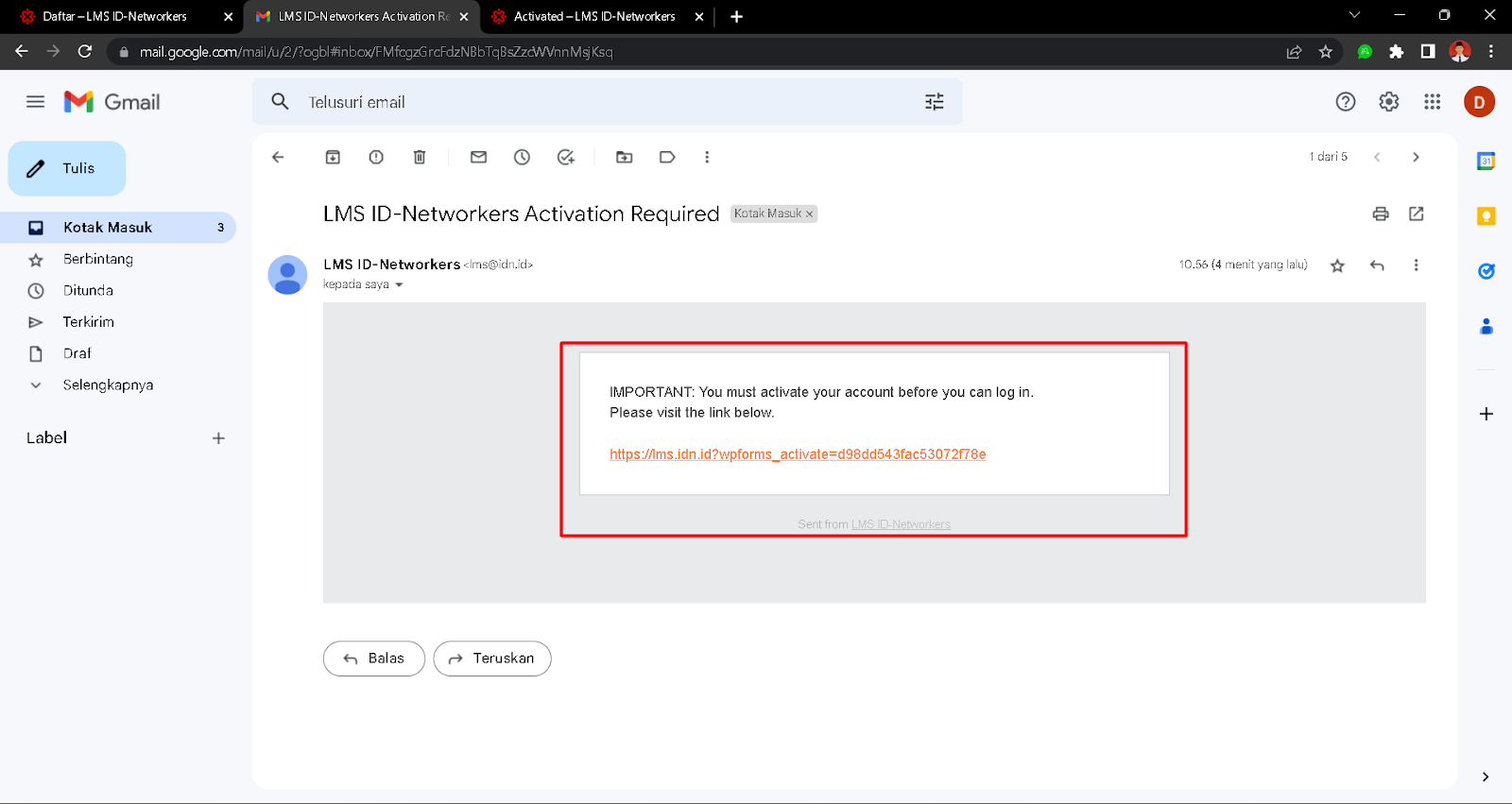This screenshot has height=804, width=1512.
Task: Click the Tulis compose button
Action: [x=67, y=168]
